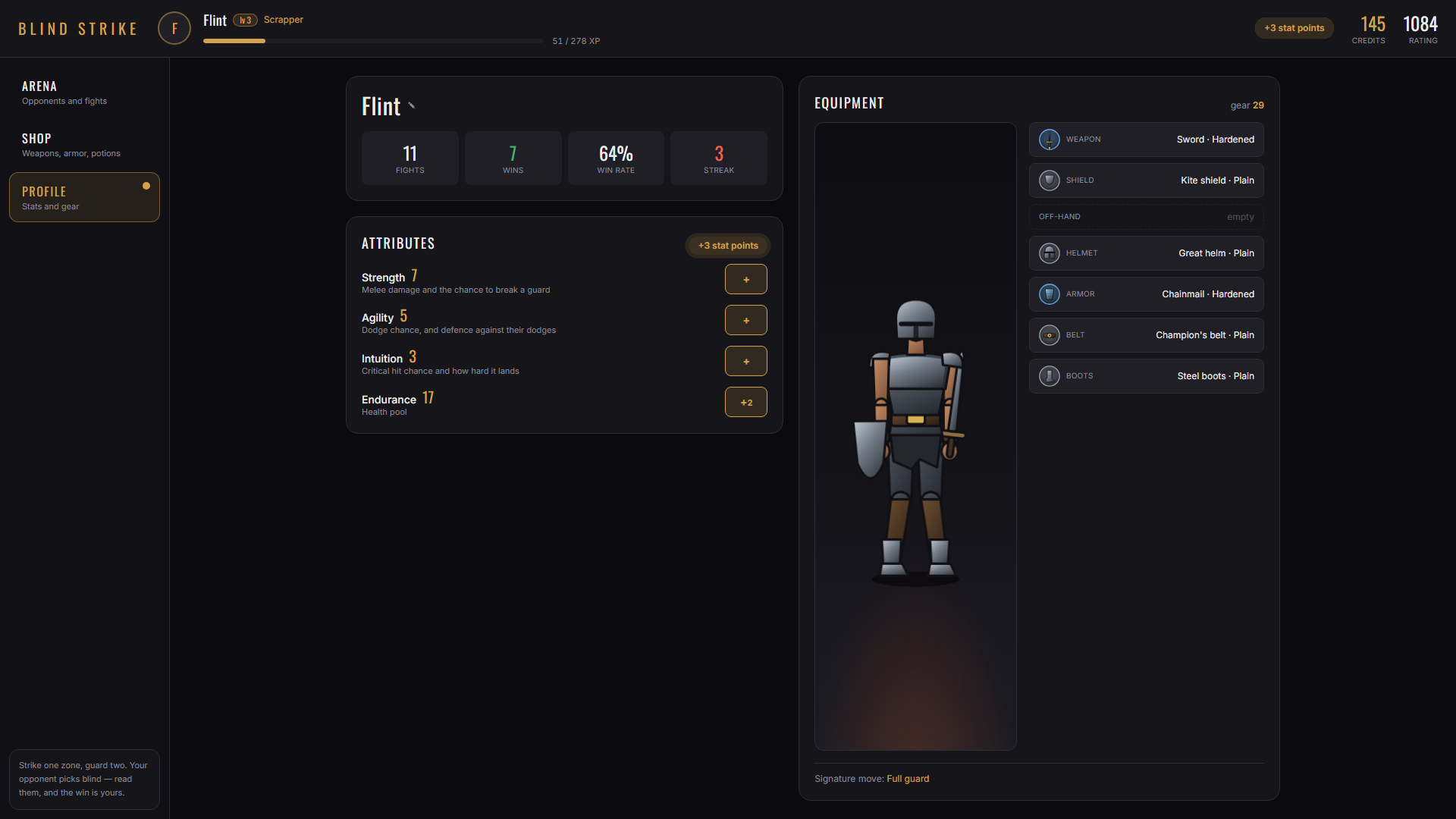Screen dimensions: 1456x819
Task: Open the Shop section
Action: tap(84, 145)
